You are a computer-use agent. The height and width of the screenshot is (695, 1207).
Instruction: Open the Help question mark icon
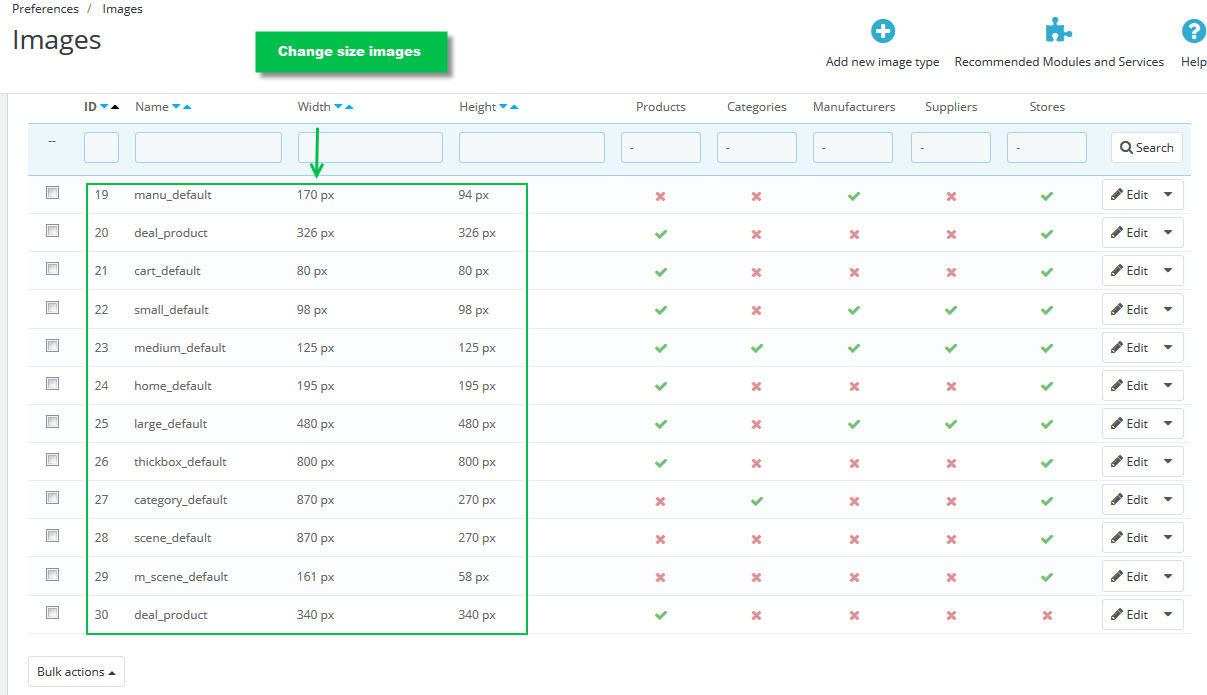click(1193, 31)
